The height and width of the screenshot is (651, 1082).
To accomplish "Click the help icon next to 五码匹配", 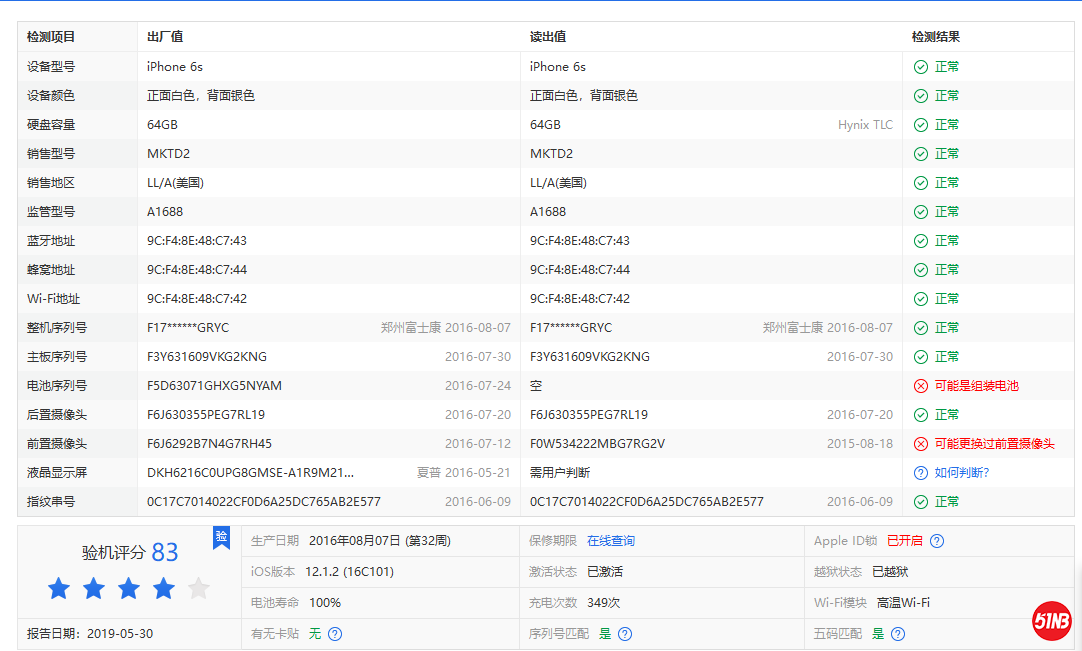I will tap(898, 634).
